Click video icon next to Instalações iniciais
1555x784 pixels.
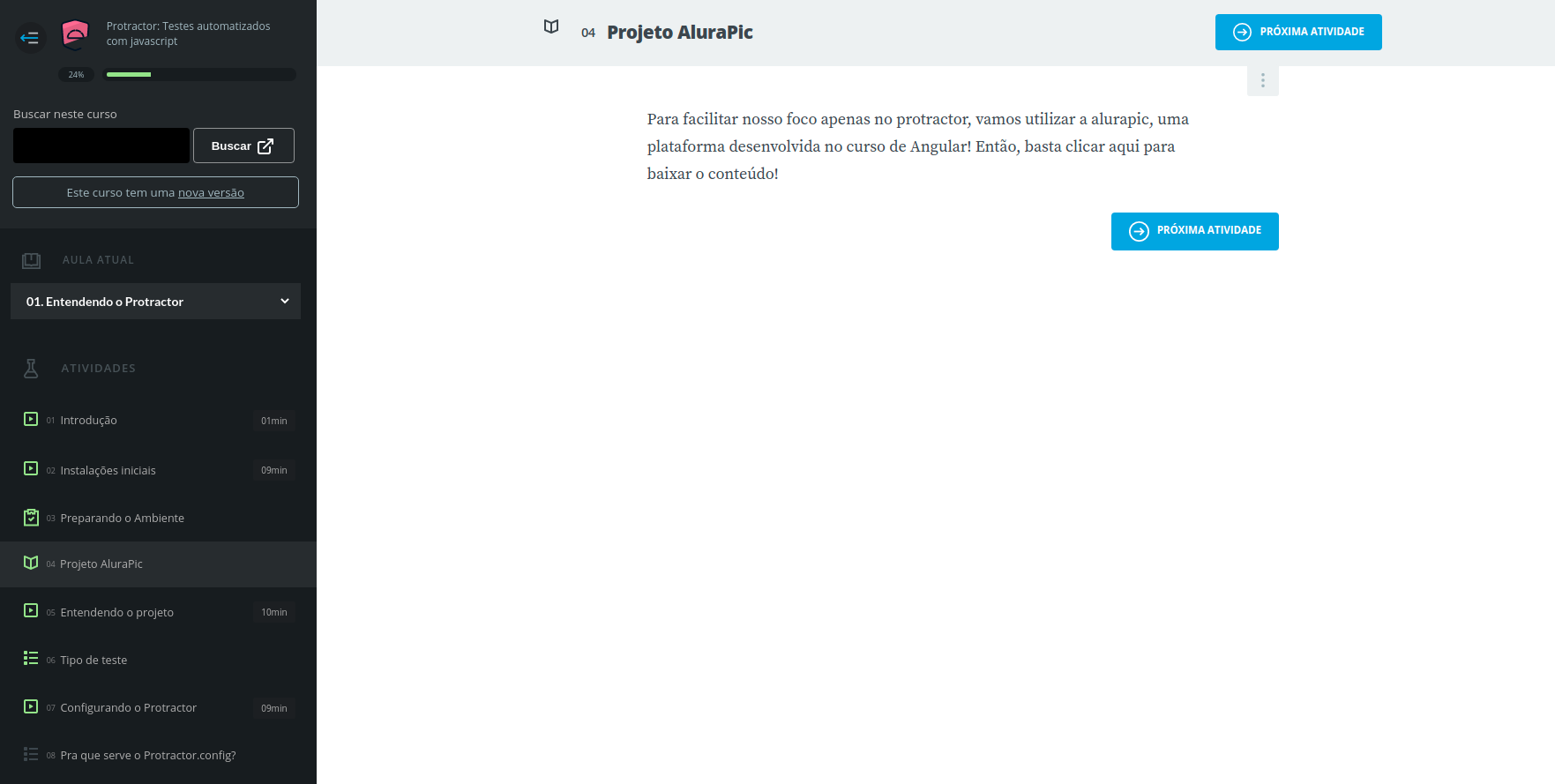tap(31, 469)
